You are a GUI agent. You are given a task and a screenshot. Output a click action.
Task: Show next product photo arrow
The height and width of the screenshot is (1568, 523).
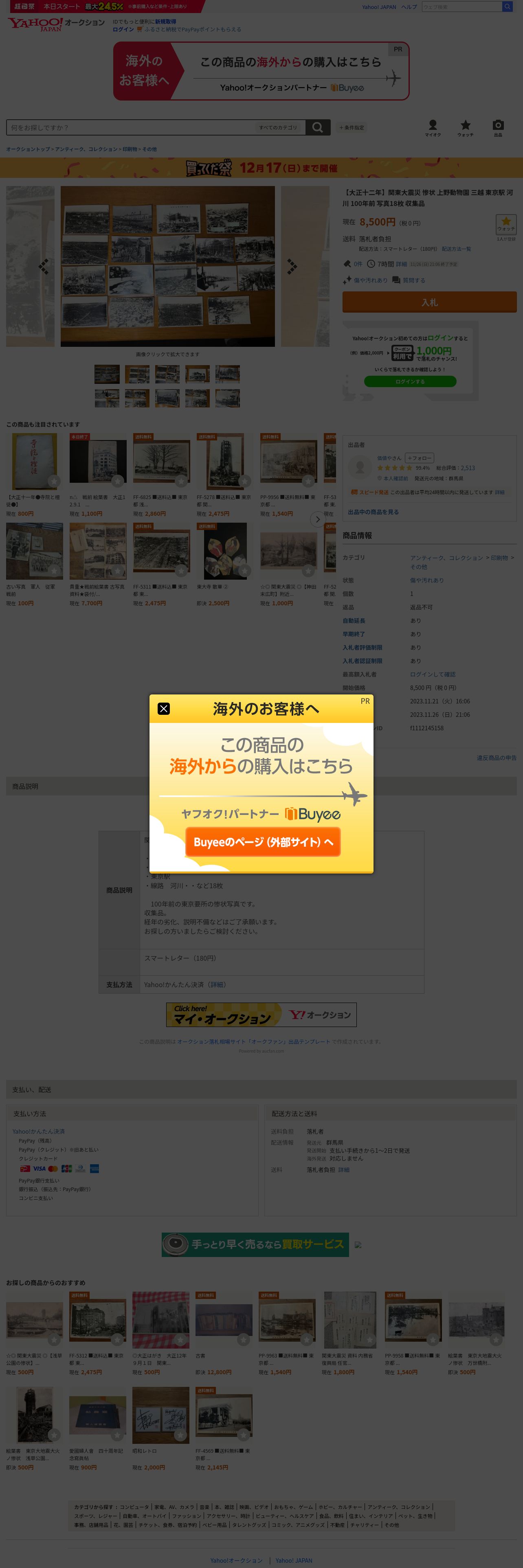pyautogui.click(x=292, y=266)
